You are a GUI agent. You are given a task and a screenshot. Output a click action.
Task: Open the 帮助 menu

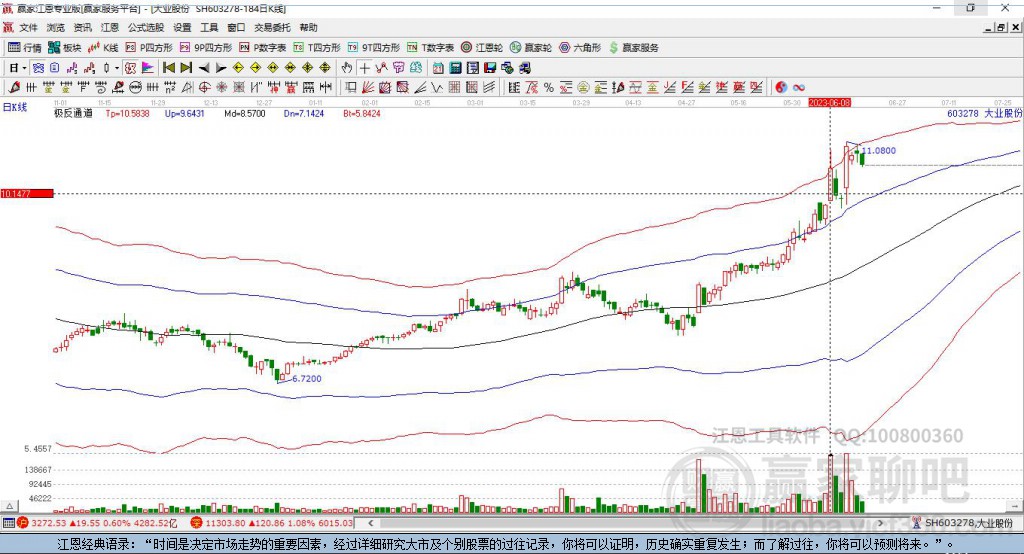(x=308, y=27)
